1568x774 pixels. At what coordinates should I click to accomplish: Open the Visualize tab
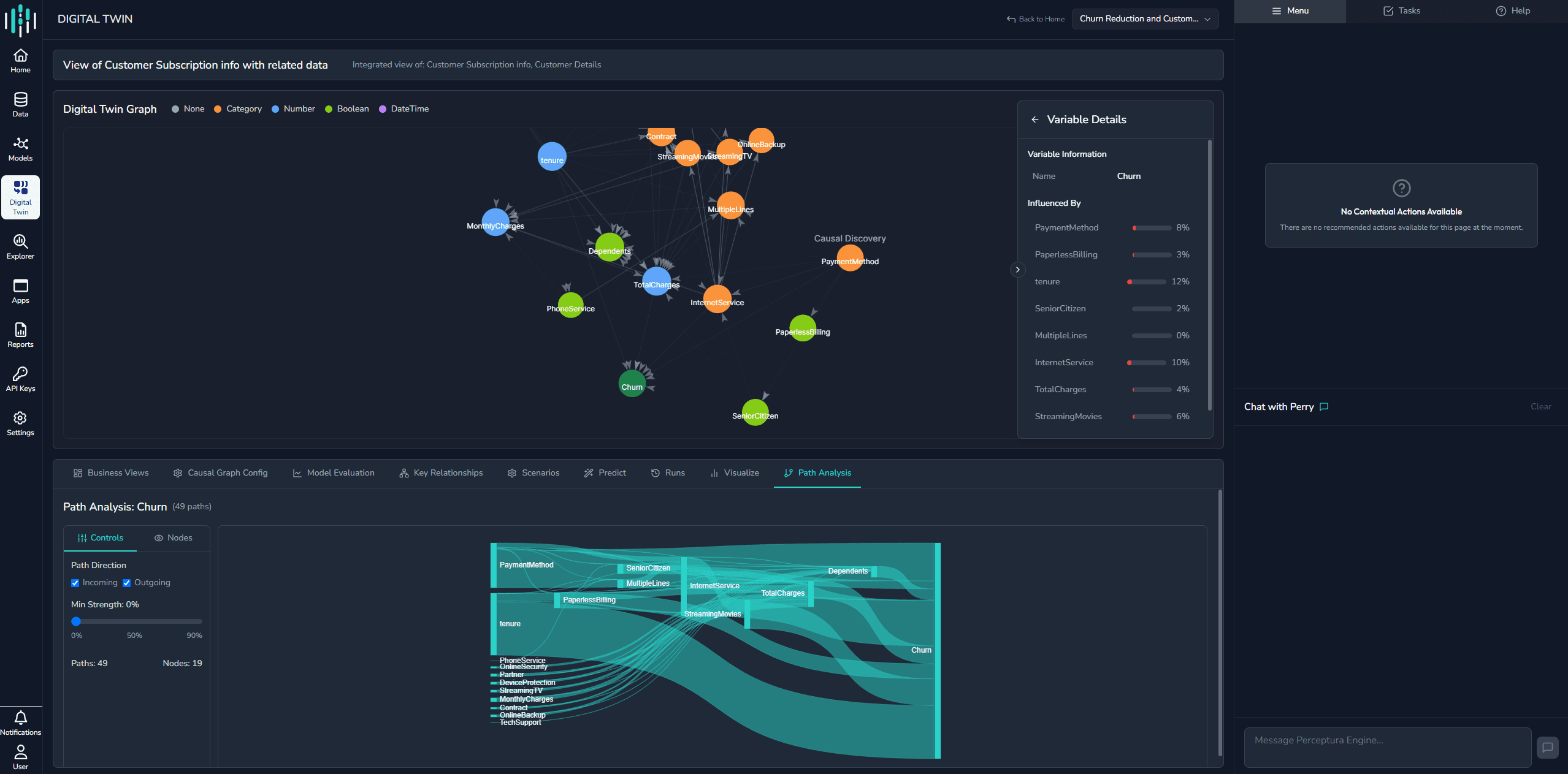coord(735,473)
